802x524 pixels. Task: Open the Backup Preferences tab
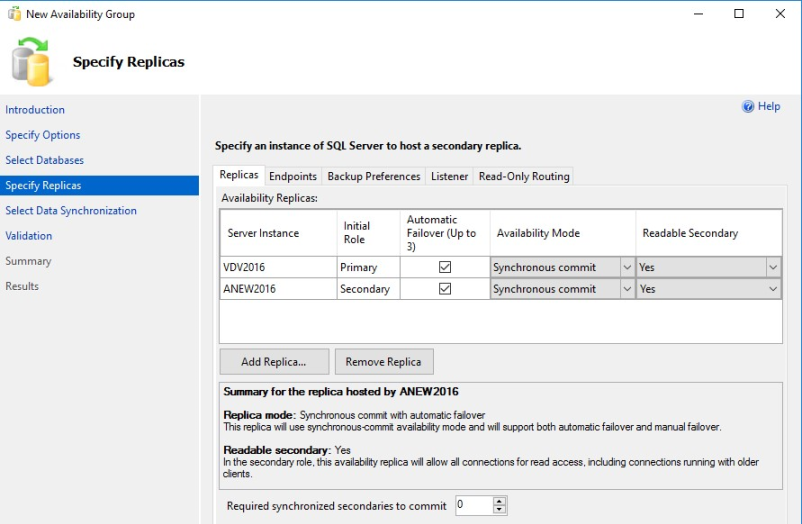(374, 176)
